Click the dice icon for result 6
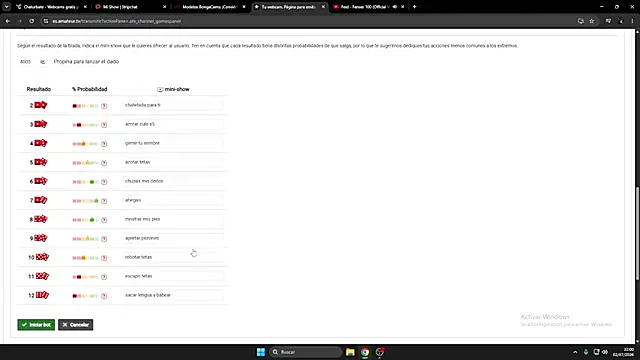 point(41,181)
